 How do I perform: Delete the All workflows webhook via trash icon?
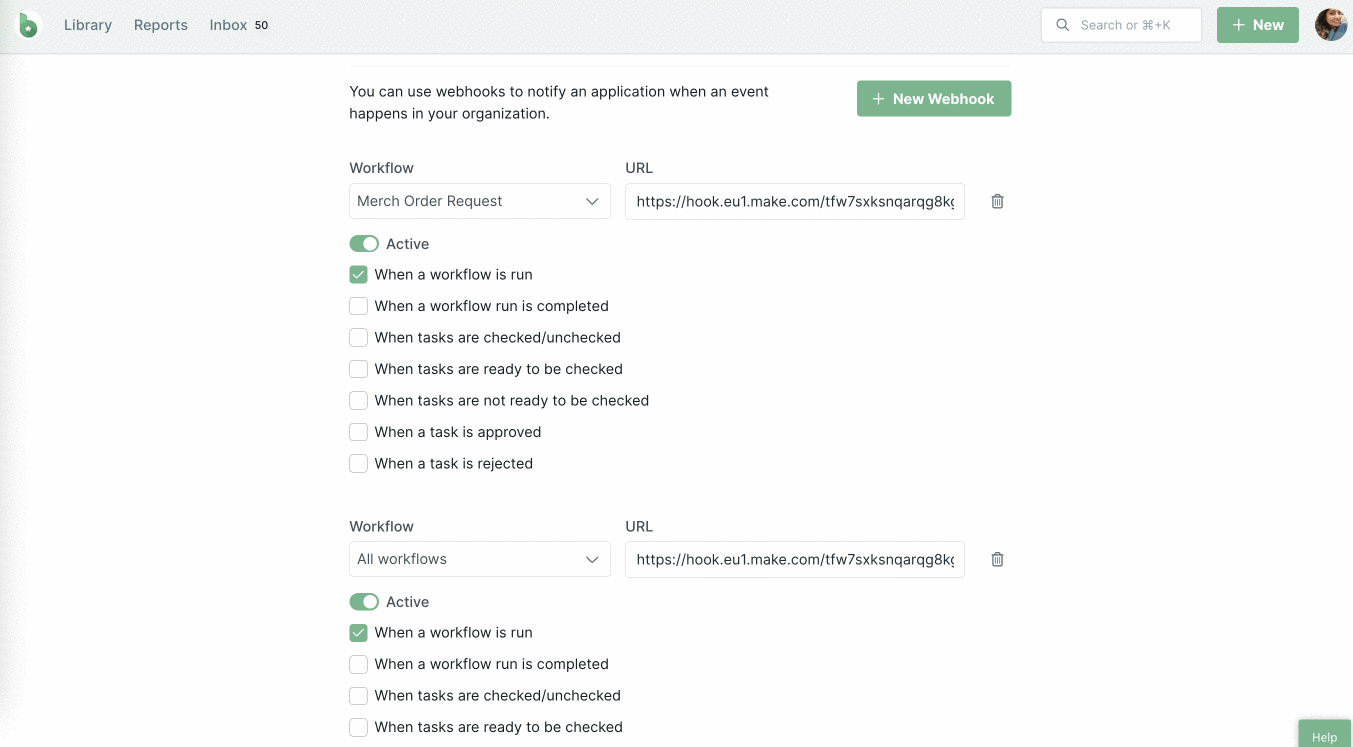pyautogui.click(x=996, y=559)
